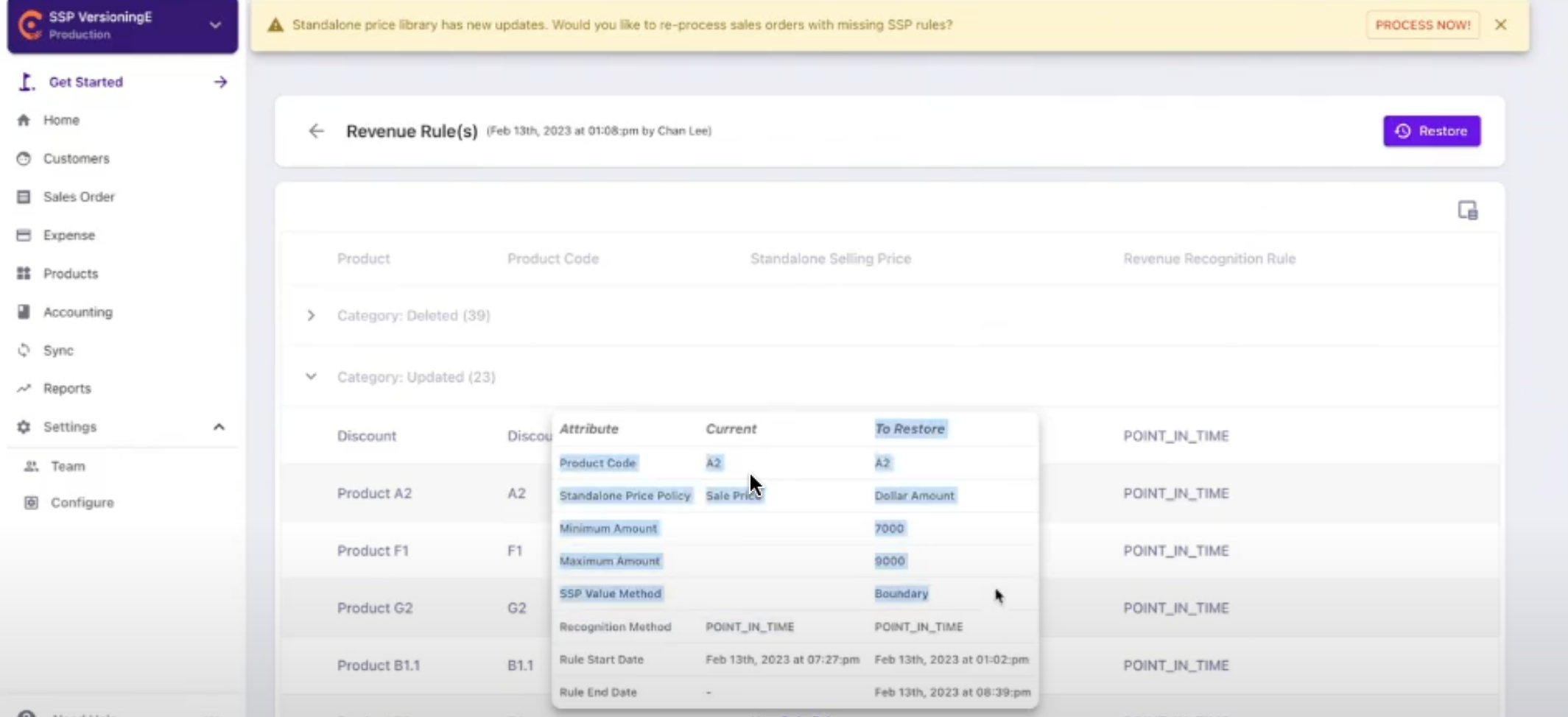This screenshot has height=717, width=1568.
Task: Click the PROCESS NOW! button
Action: click(1422, 25)
